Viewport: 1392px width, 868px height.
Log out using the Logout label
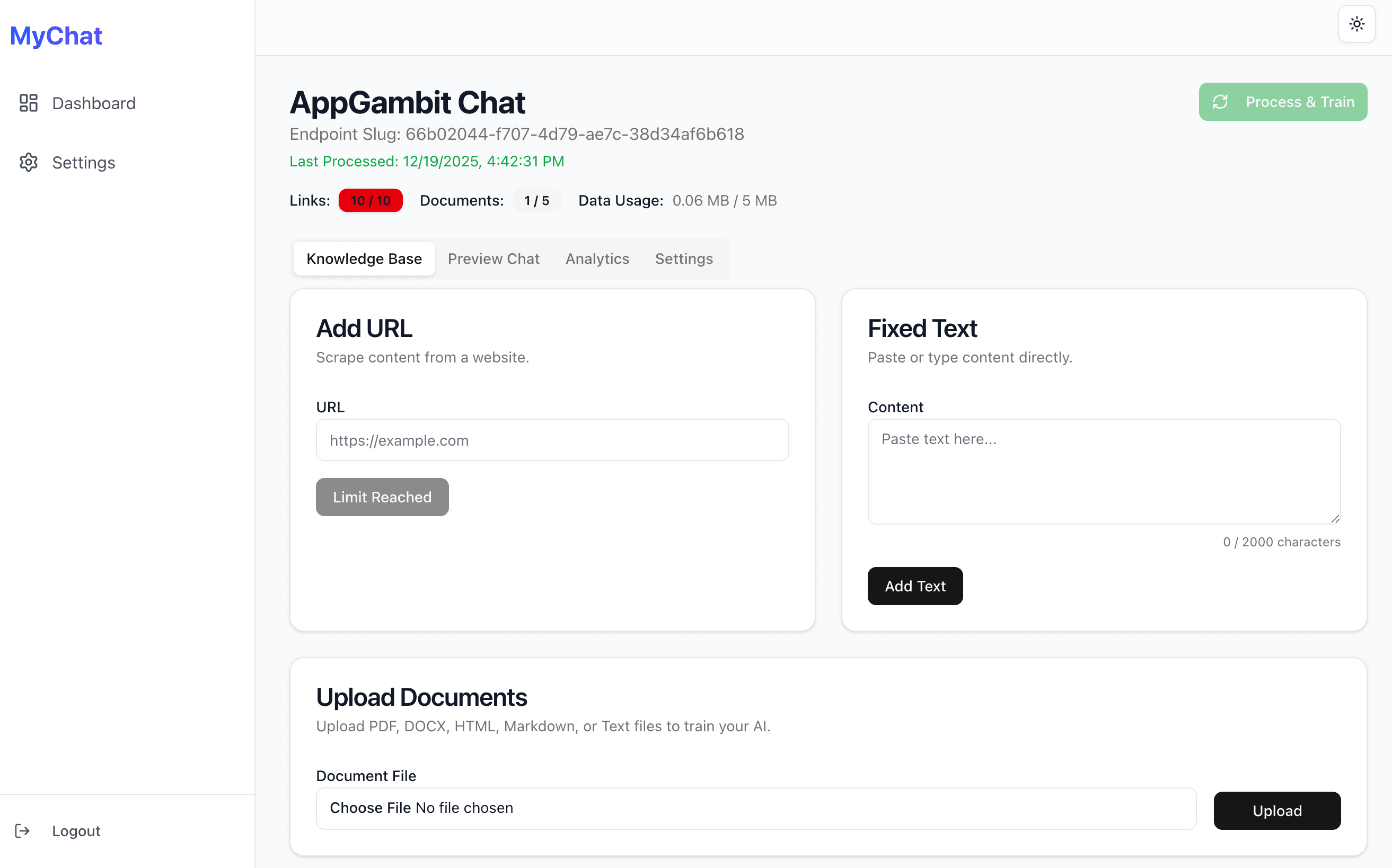pos(76,831)
